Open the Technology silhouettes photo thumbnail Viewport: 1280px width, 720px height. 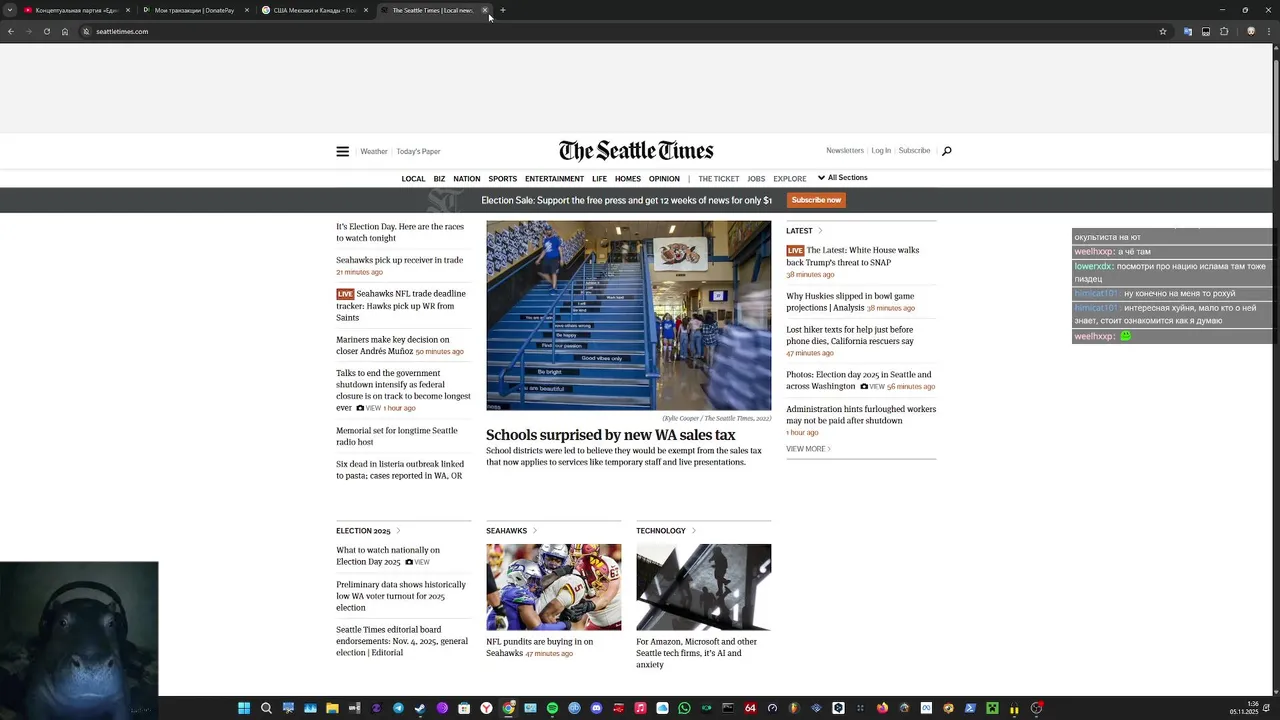coord(703,587)
